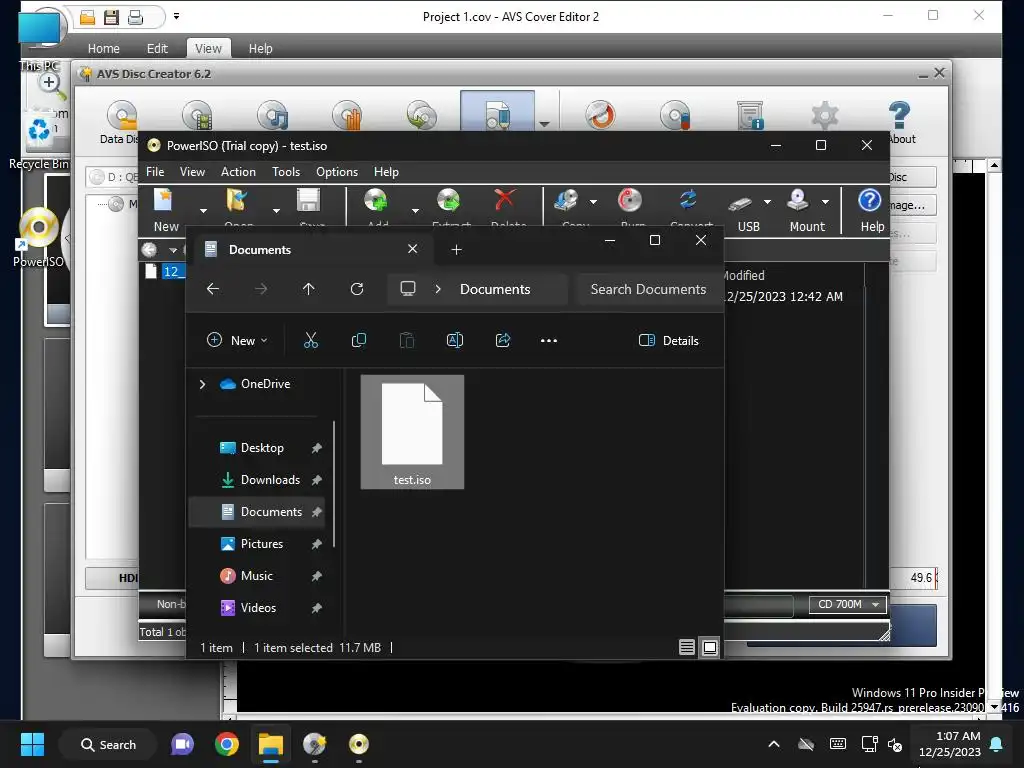Open the PowerISO Action menu
This screenshot has width=1024, height=768.
[238, 172]
